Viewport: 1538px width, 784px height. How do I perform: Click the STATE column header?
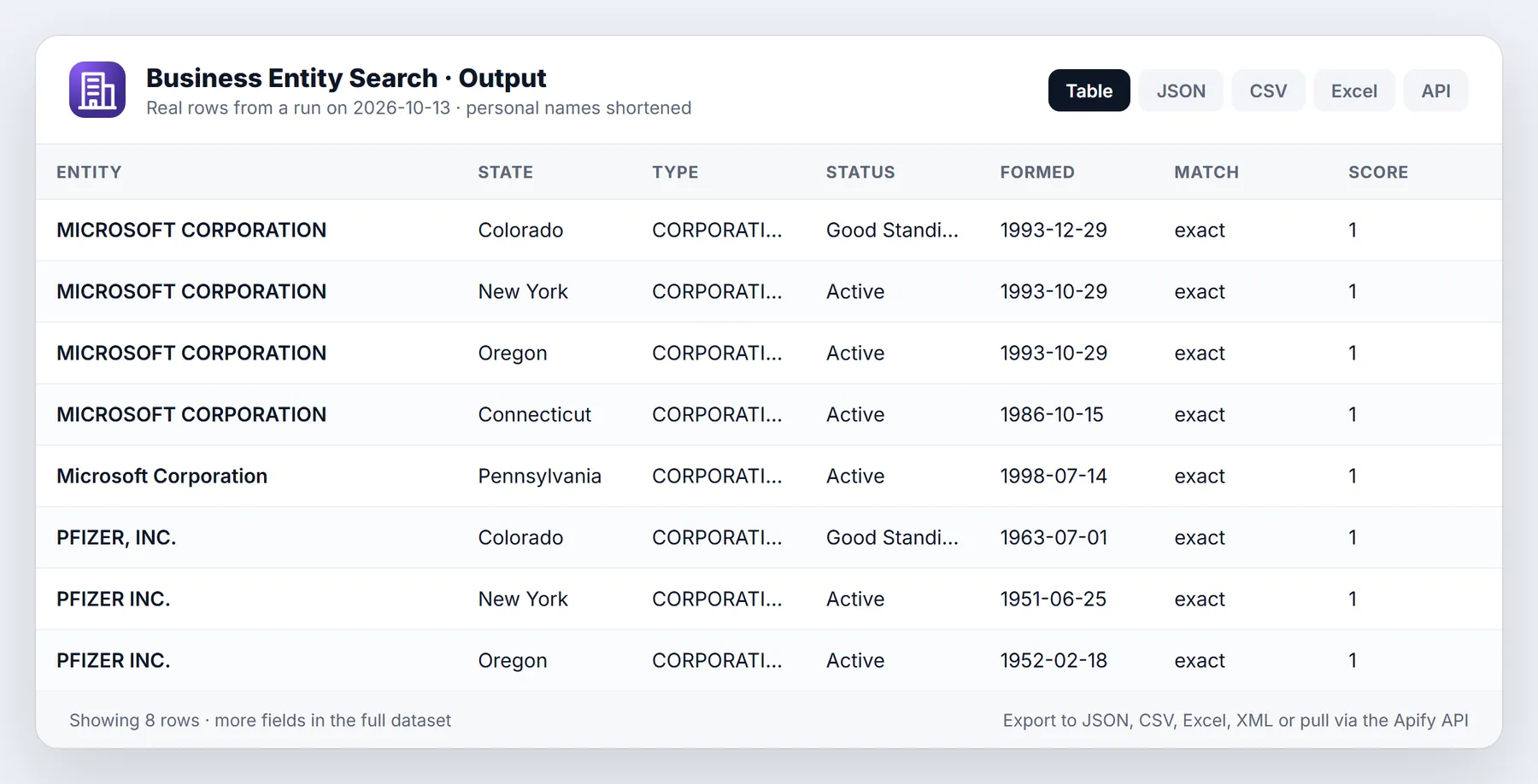click(x=505, y=172)
